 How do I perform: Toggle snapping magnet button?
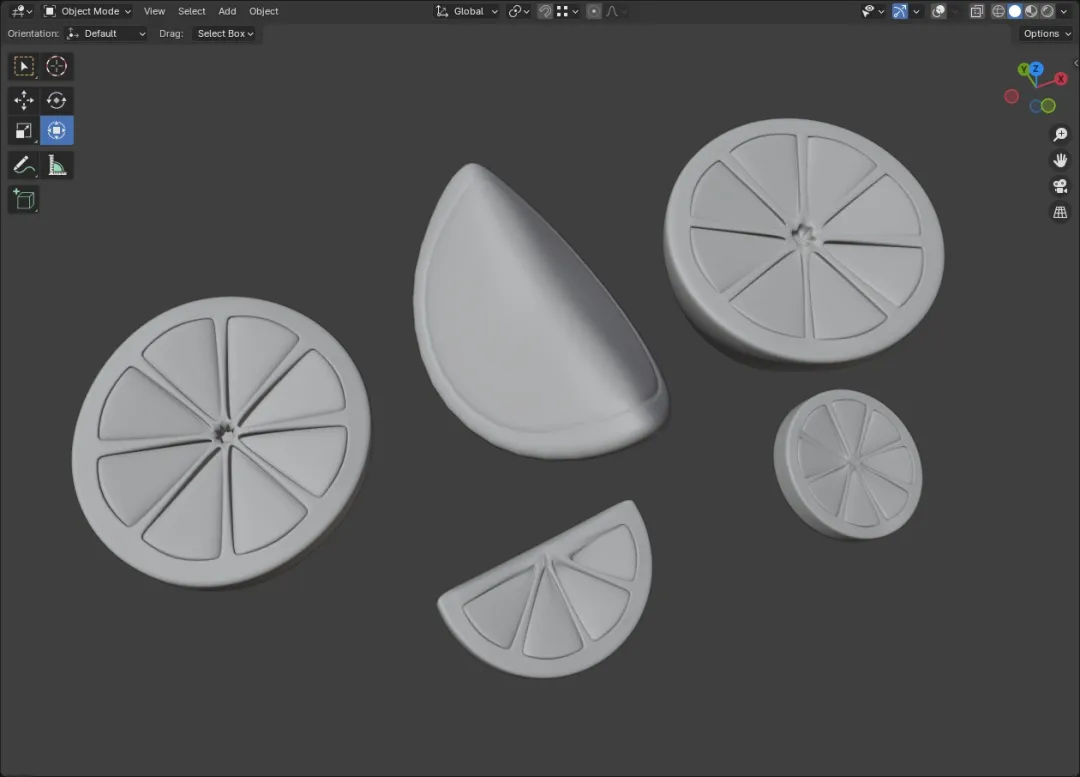(x=545, y=11)
